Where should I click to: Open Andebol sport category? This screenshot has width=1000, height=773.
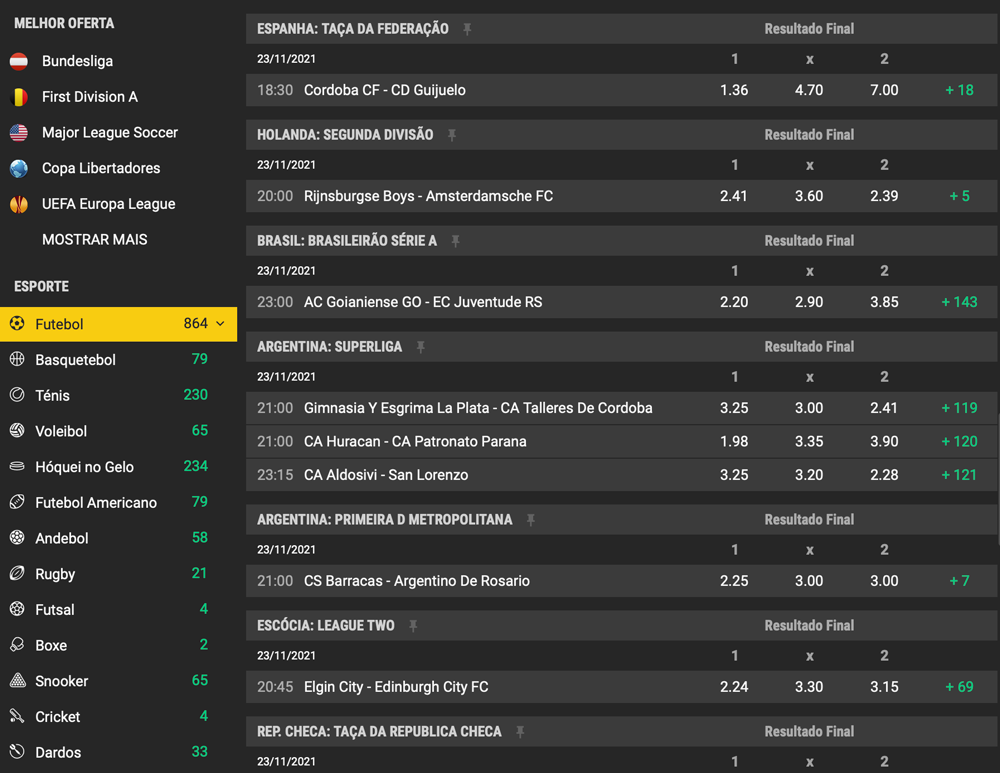click(x=119, y=538)
